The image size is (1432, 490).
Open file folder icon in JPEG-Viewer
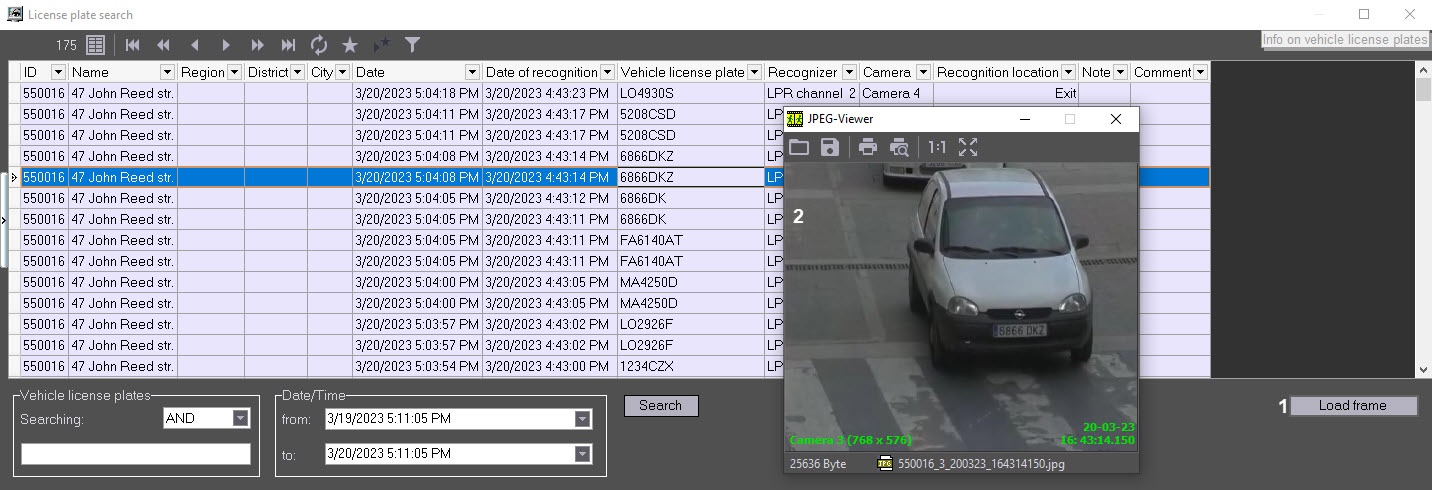(x=799, y=147)
